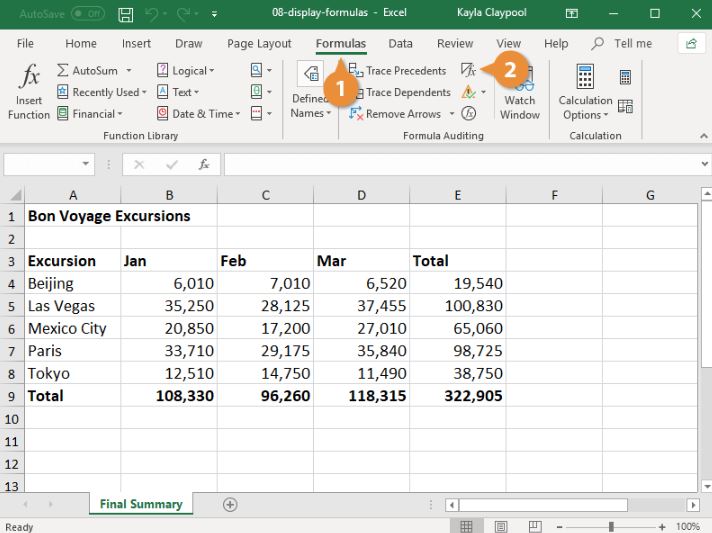Screen dimensions: 712x533
Task: Switch to Normal view in the status bar
Action: 466,526
